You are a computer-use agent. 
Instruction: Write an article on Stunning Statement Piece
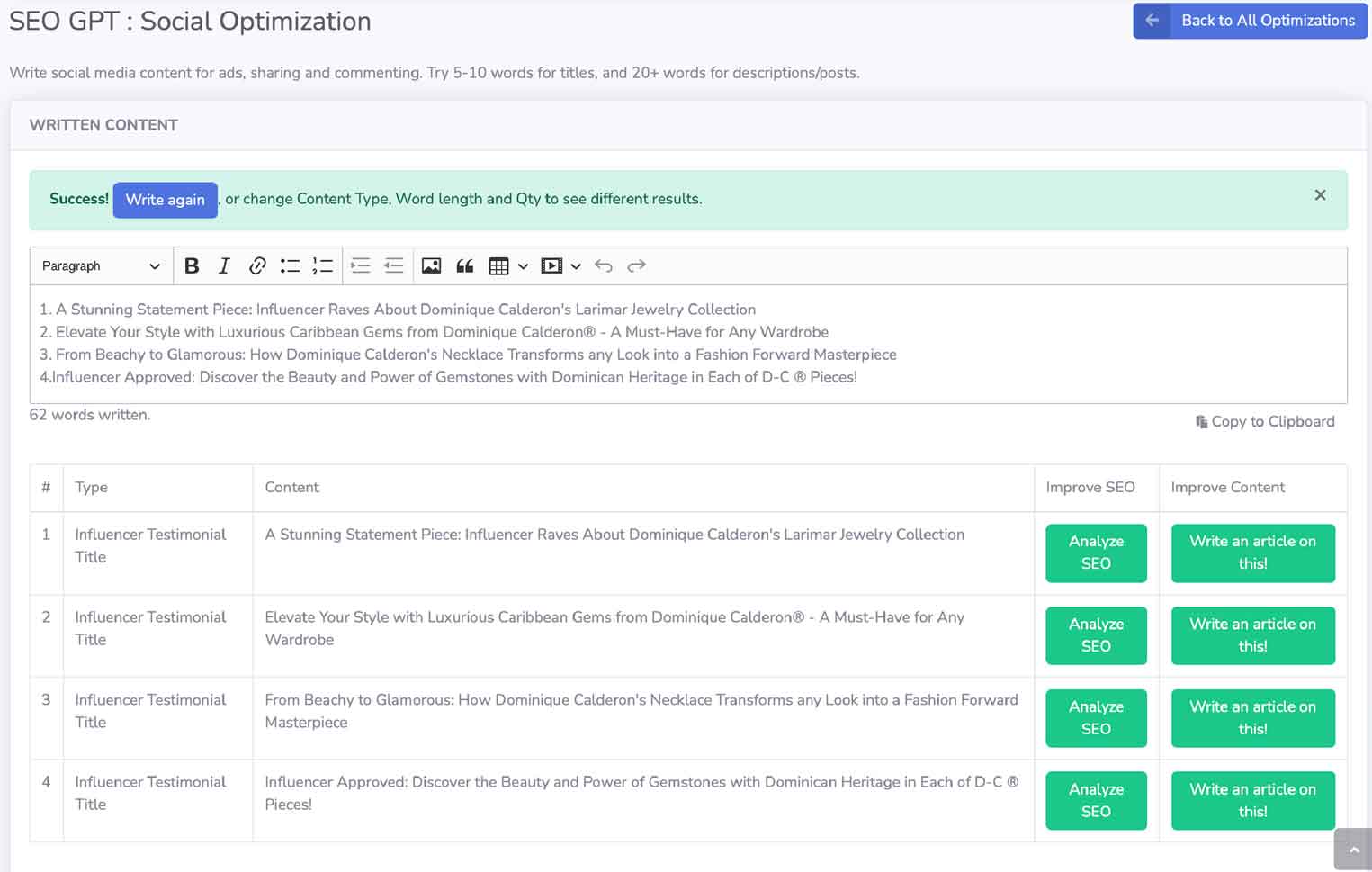coord(1252,553)
